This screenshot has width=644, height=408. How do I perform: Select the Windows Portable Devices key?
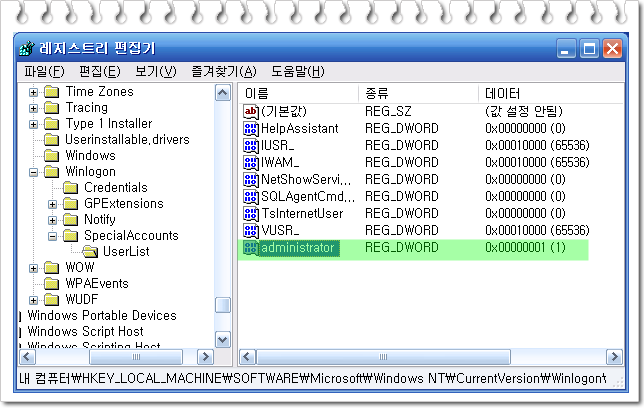(x=102, y=316)
